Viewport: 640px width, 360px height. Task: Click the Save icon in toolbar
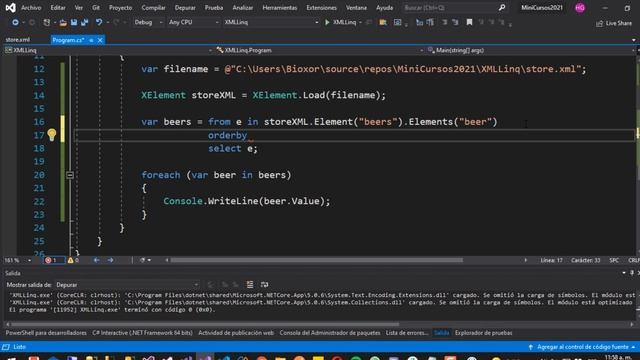pyautogui.click(x=74, y=22)
